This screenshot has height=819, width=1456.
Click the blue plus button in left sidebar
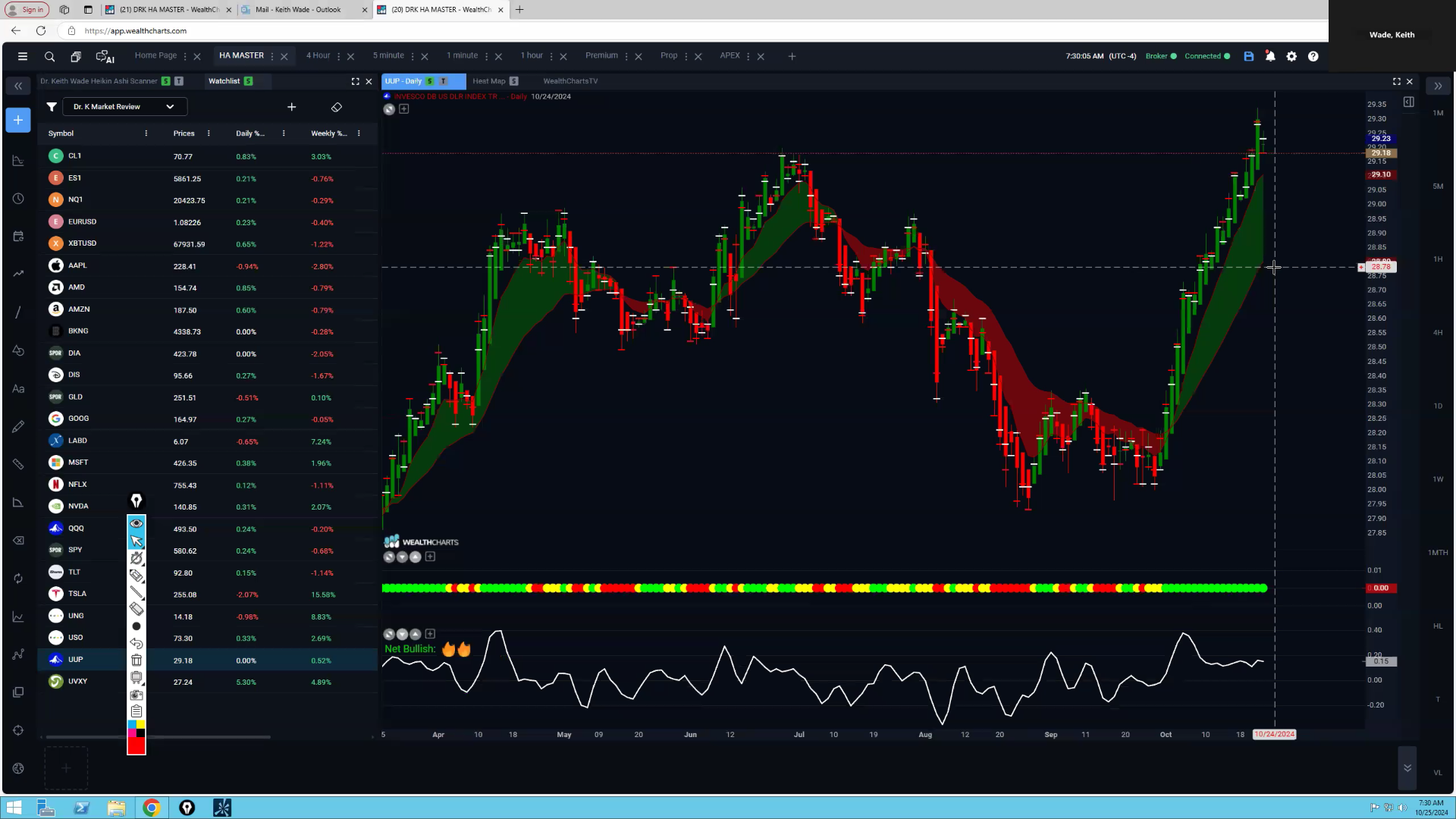18,120
